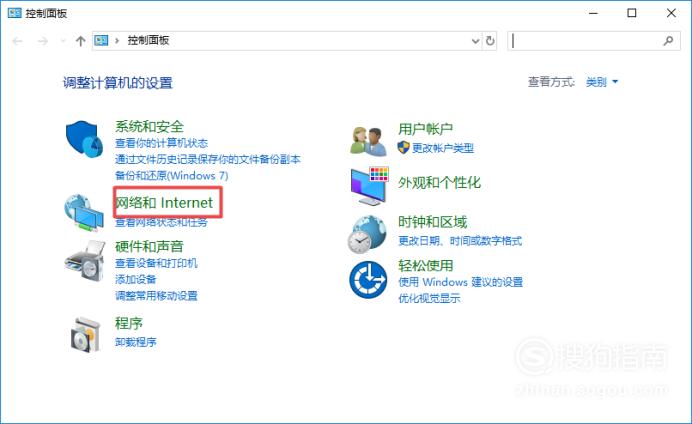The image size is (692, 424).
Task: Open the 用户帐户 people icon
Action: (369, 141)
